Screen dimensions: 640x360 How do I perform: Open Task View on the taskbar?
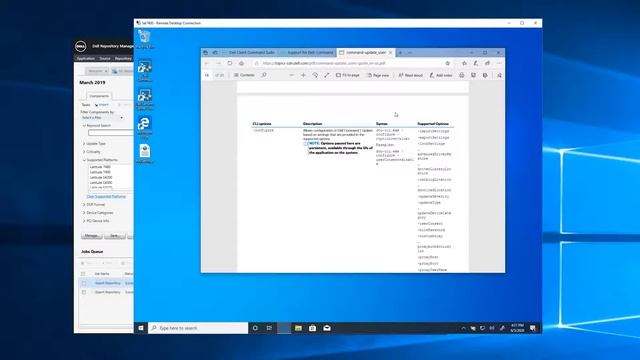coord(269,328)
